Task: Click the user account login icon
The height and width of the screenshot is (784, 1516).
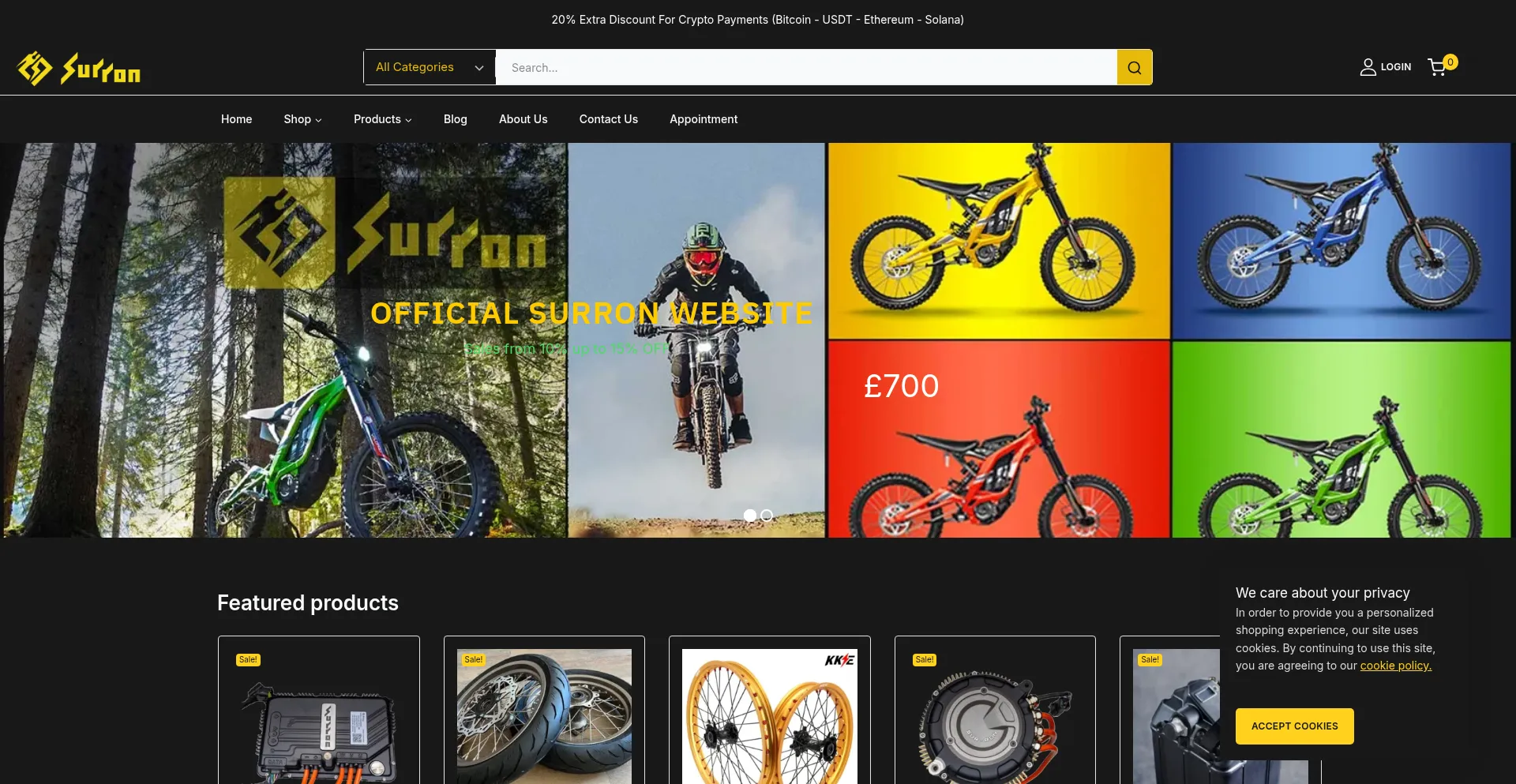Action: [1368, 67]
